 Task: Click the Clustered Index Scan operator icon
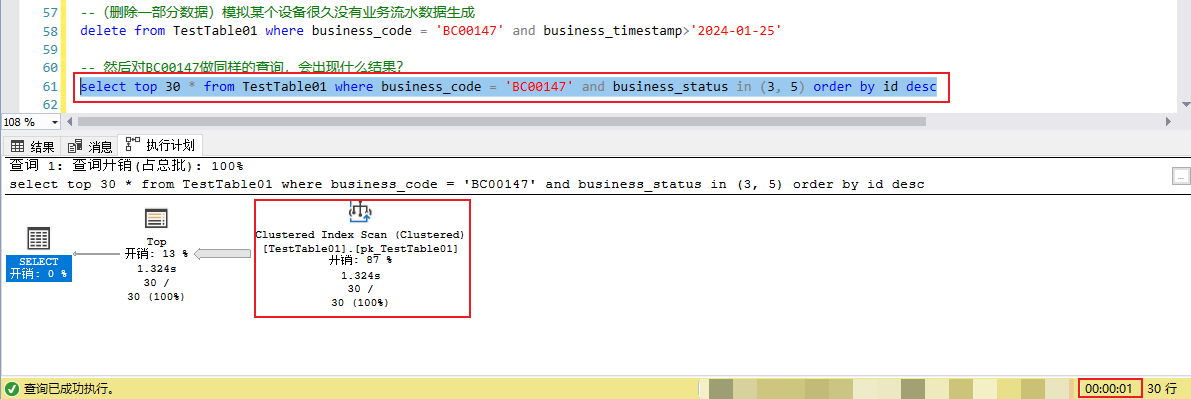coord(360,212)
